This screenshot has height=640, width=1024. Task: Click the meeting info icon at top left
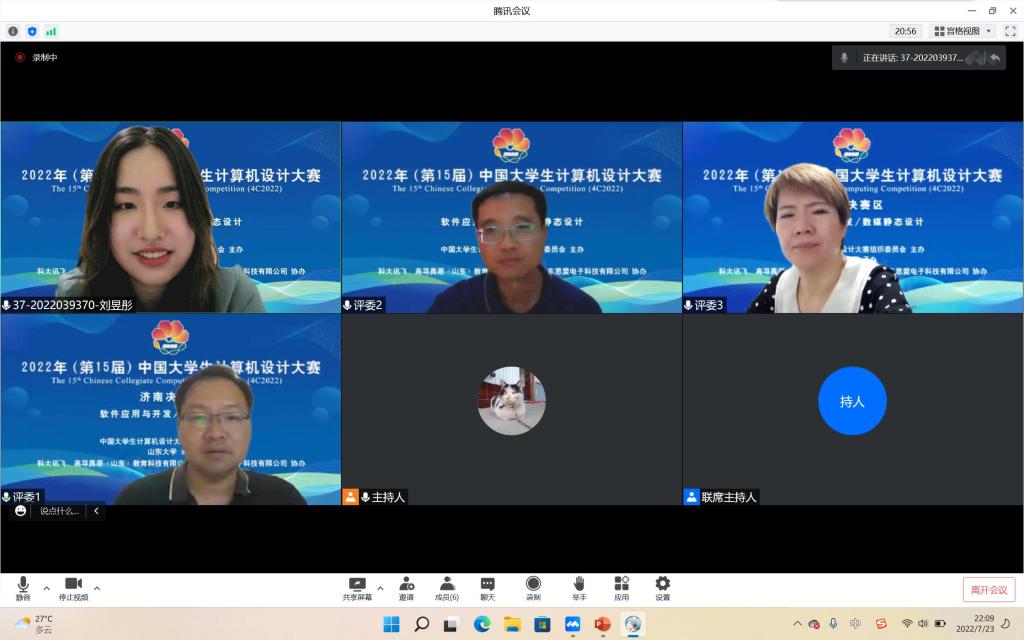[x=13, y=31]
